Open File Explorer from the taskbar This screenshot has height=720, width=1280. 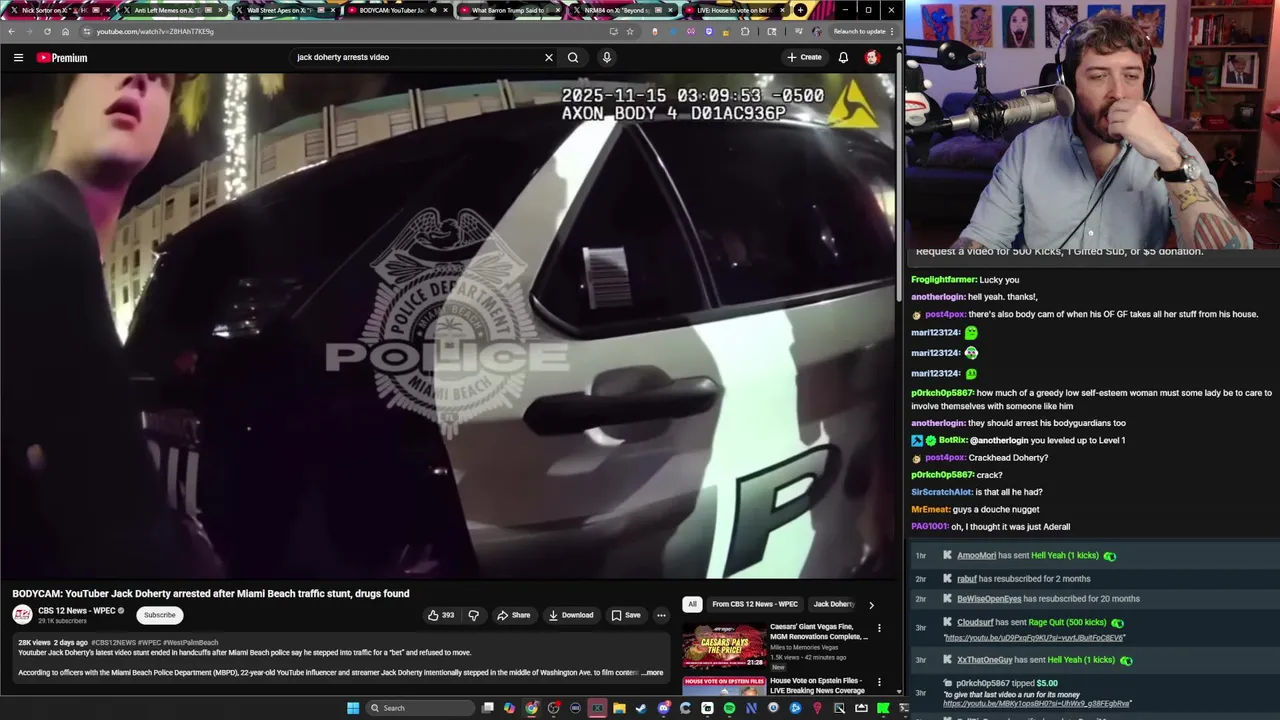coord(619,708)
